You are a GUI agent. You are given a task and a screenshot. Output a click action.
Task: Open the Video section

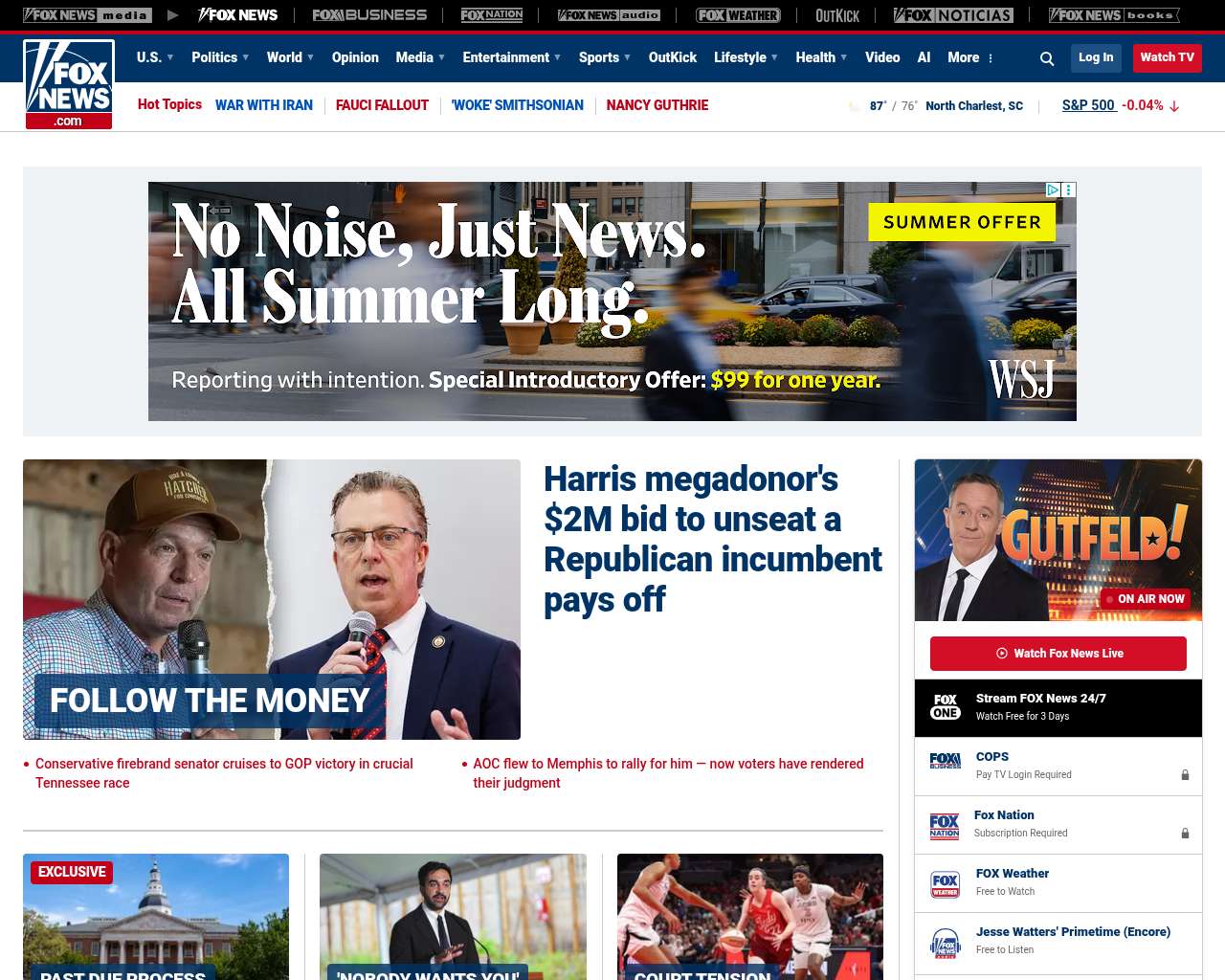pyautogui.click(x=882, y=57)
